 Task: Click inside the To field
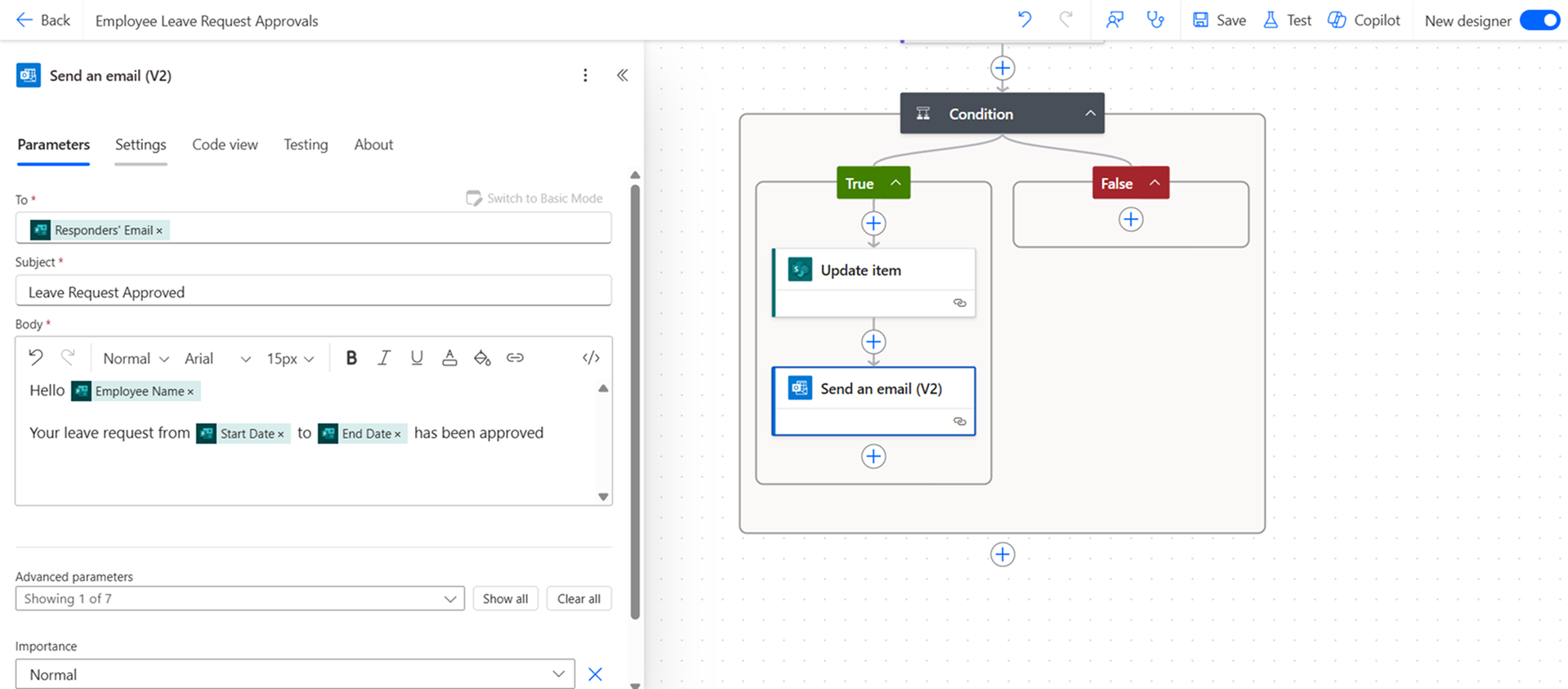[313, 229]
